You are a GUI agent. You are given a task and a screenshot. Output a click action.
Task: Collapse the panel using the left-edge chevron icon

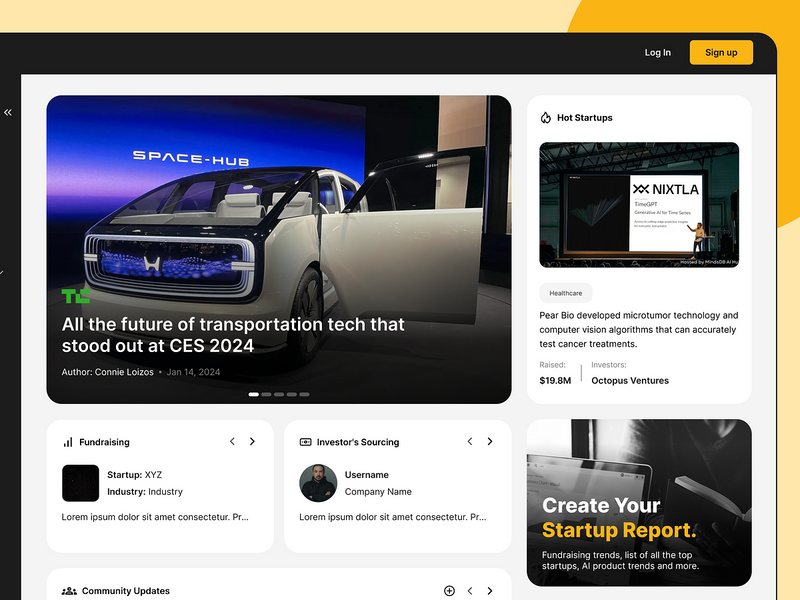(8, 112)
